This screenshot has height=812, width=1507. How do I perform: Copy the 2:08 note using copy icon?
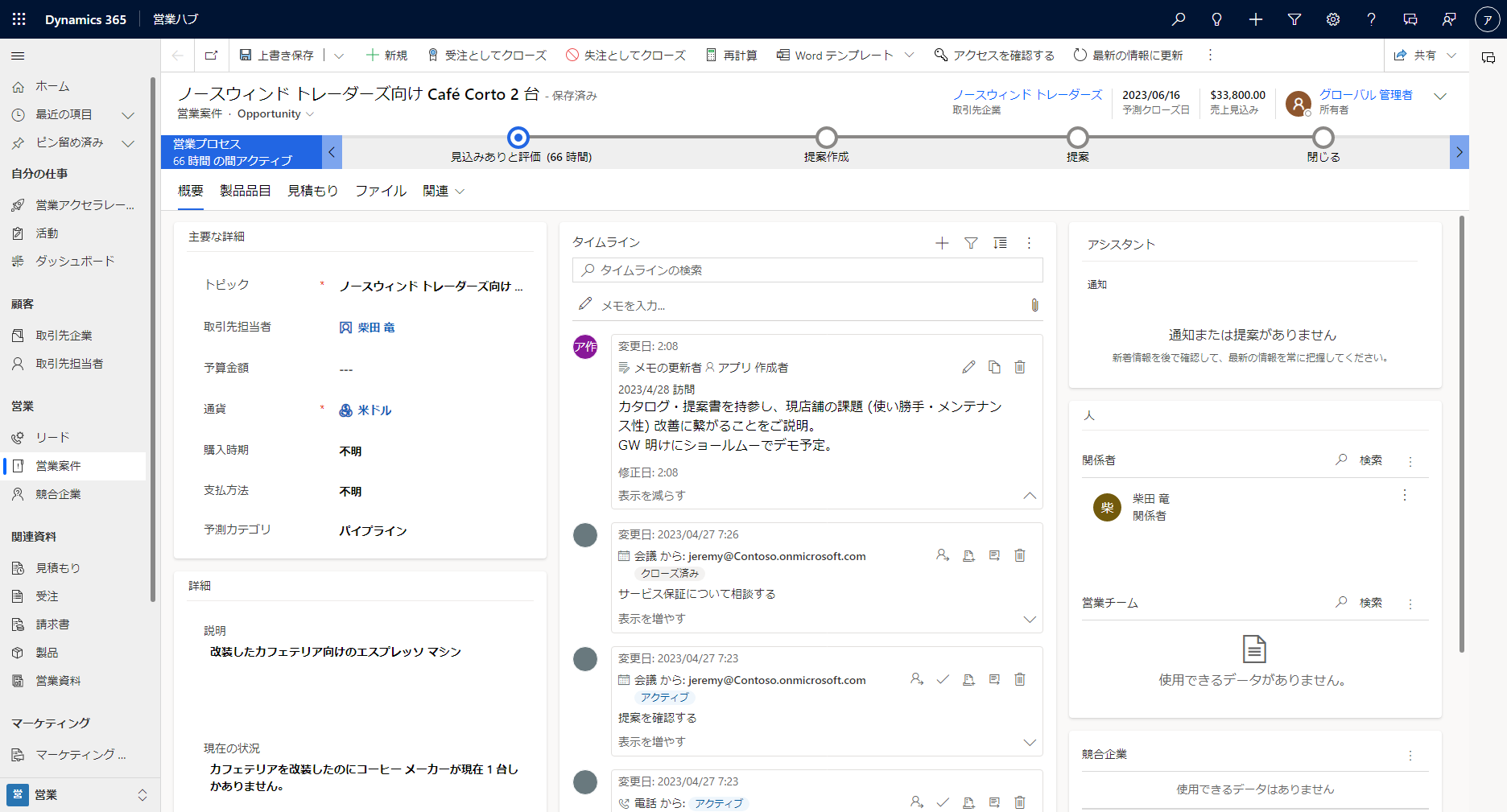tap(994, 367)
